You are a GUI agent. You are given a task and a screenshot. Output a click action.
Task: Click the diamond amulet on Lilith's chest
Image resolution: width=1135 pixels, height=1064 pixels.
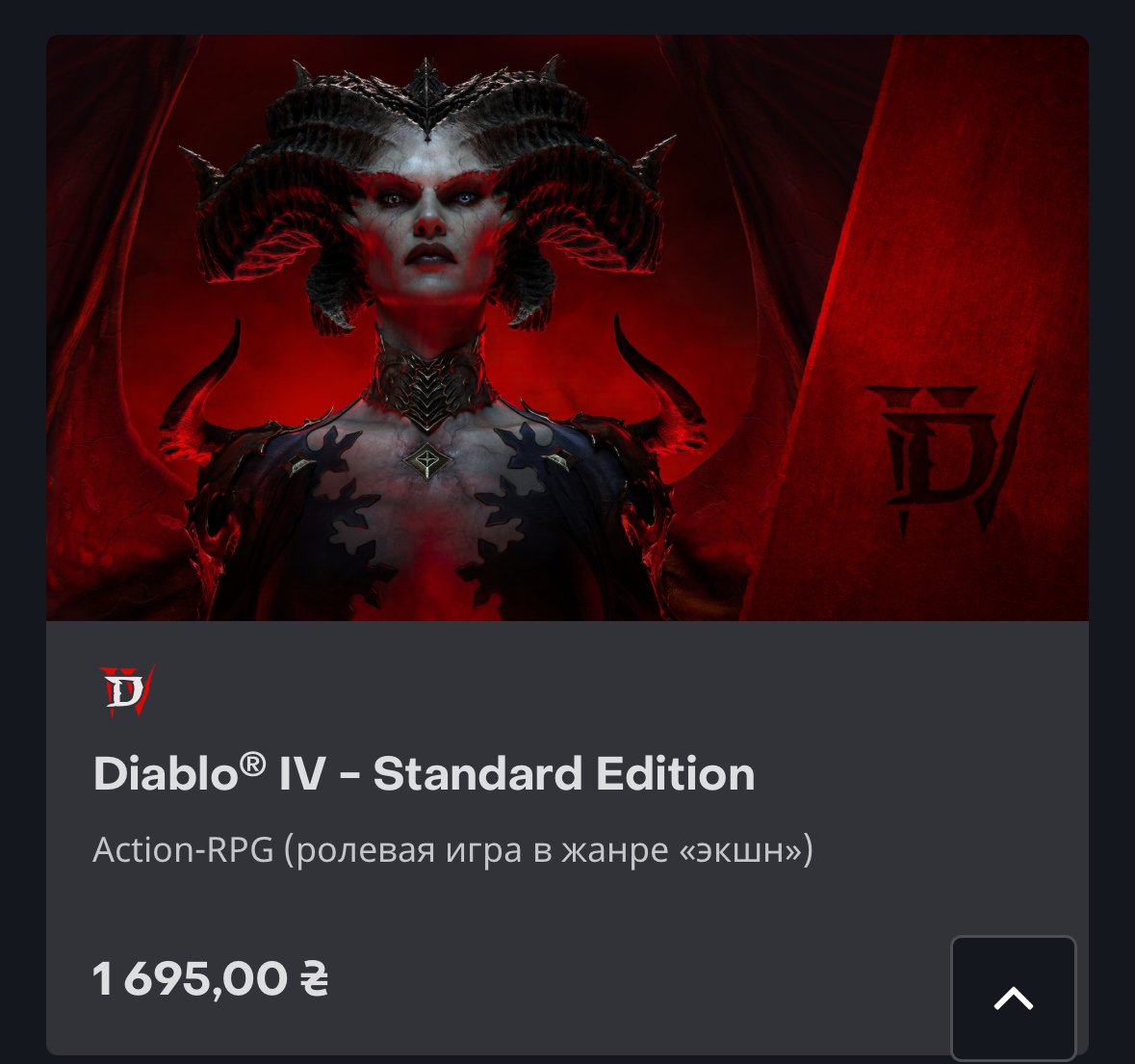pyautogui.click(x=427, y=460)
